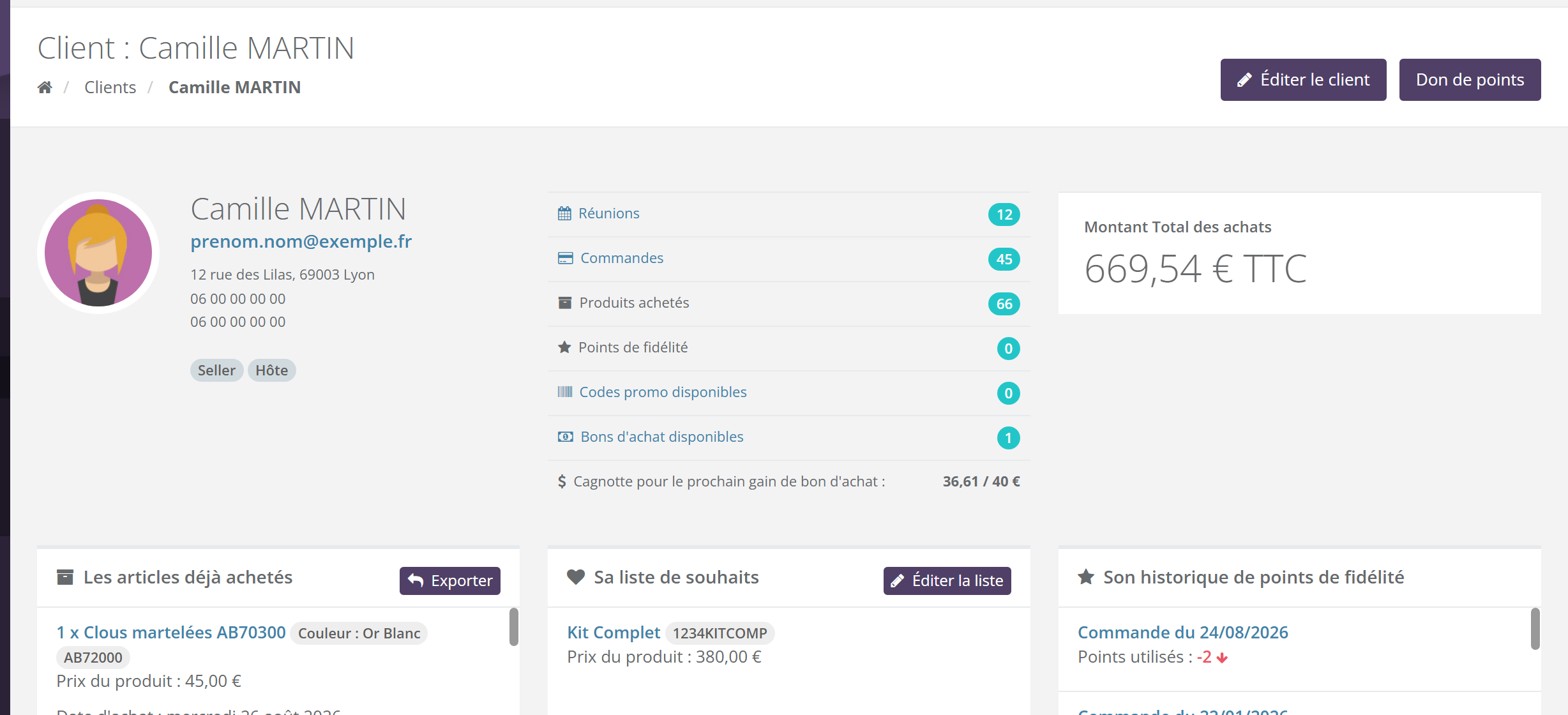Click the archive box icon beside Produits achetés
This screenshot has height=715, width=1568.
(x=564, y=303)
